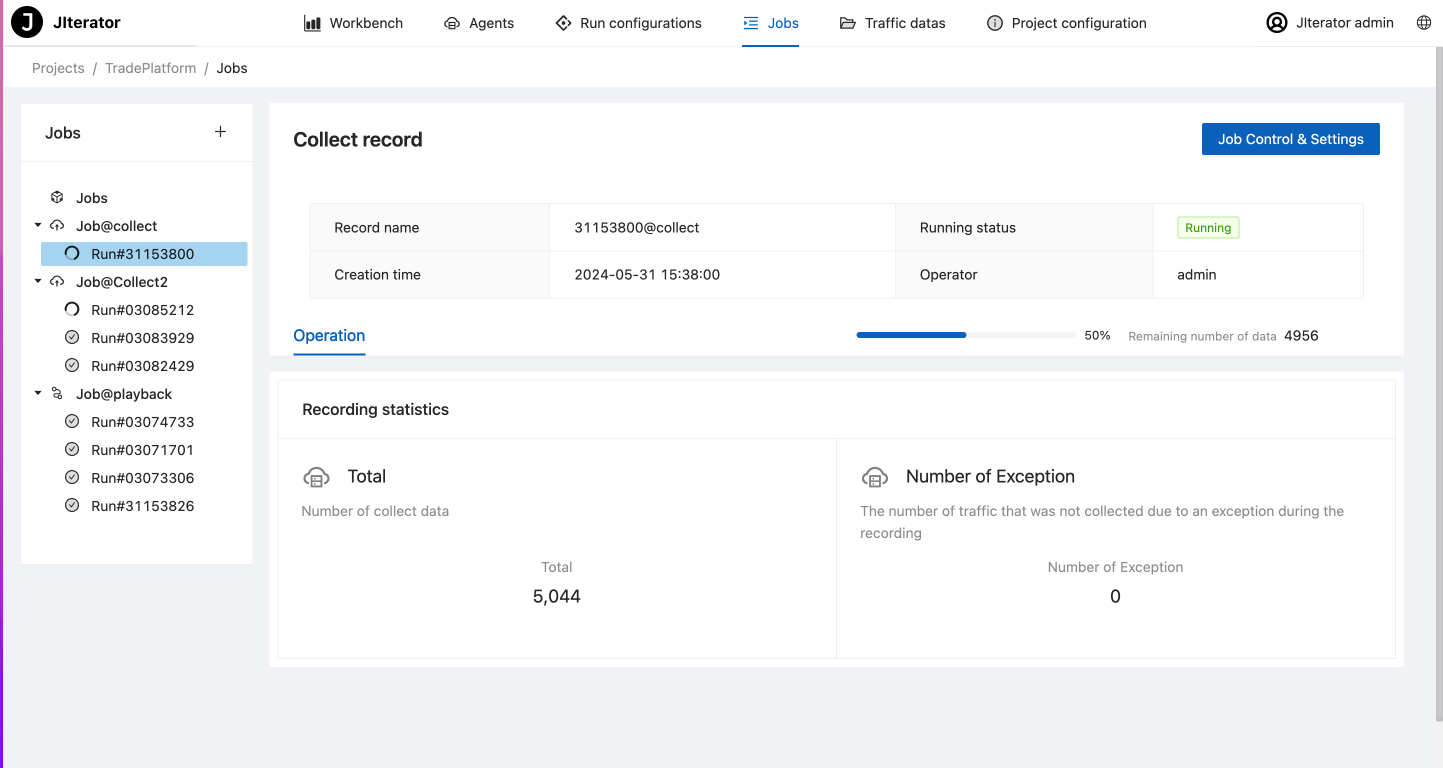Click completed check icon of Run#03073306
This screenshot has width=1443, height=768.
pos(72,478)
